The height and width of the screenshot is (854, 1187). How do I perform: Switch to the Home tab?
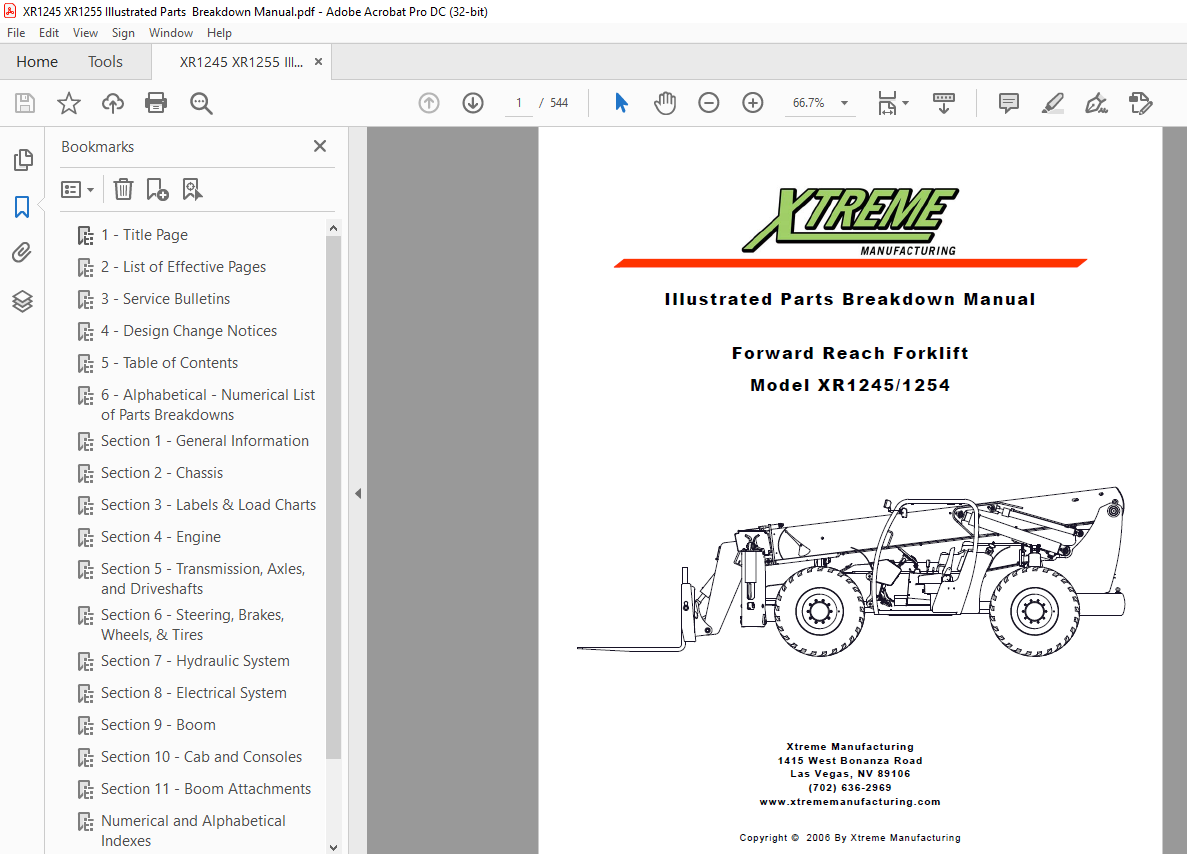[x=37, y=61]
